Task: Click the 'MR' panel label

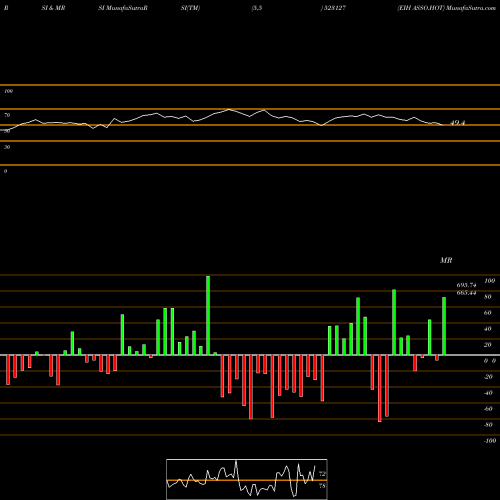Action: click(446, 260)
